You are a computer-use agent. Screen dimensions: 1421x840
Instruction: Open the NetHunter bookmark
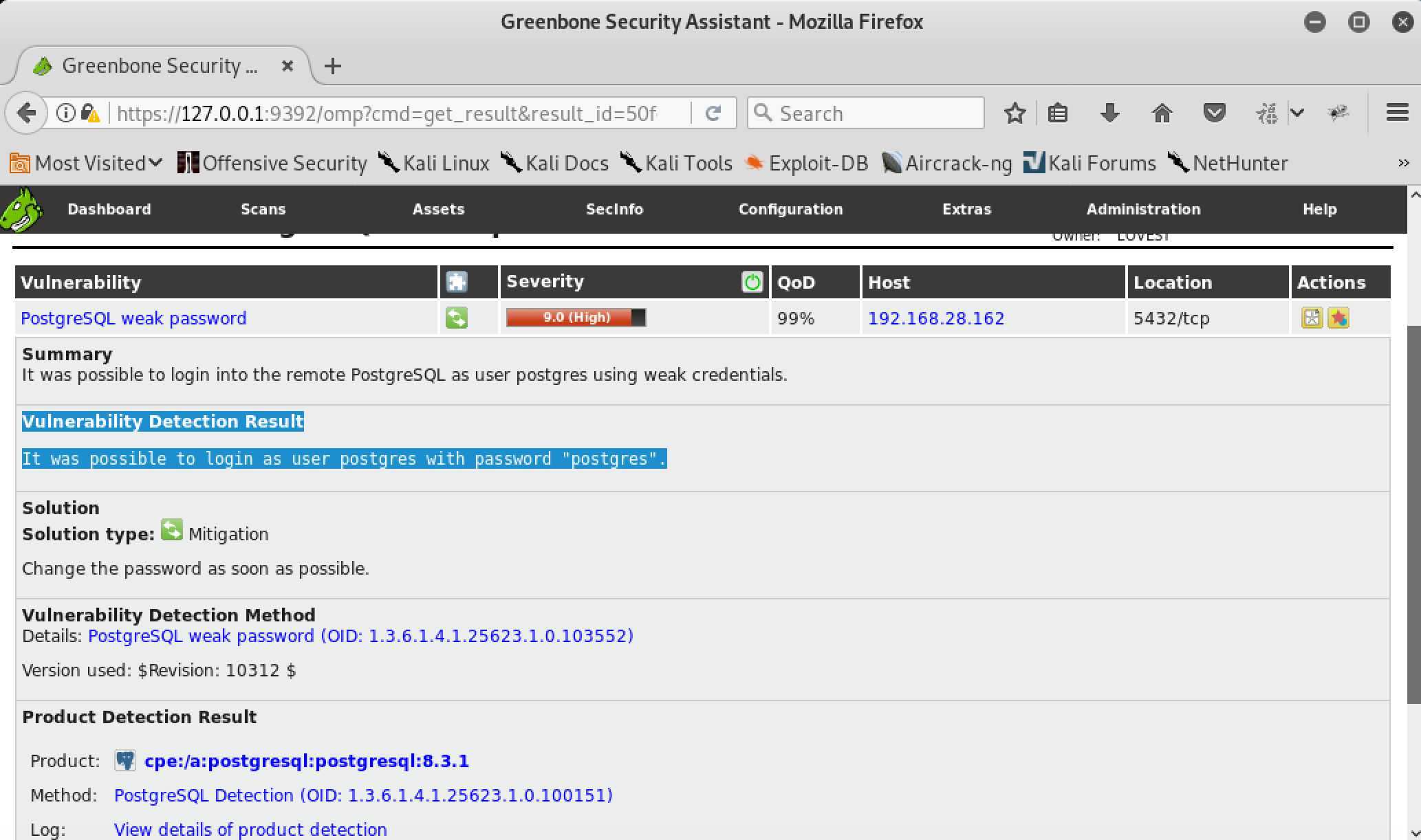click(x=1228, y=163)
